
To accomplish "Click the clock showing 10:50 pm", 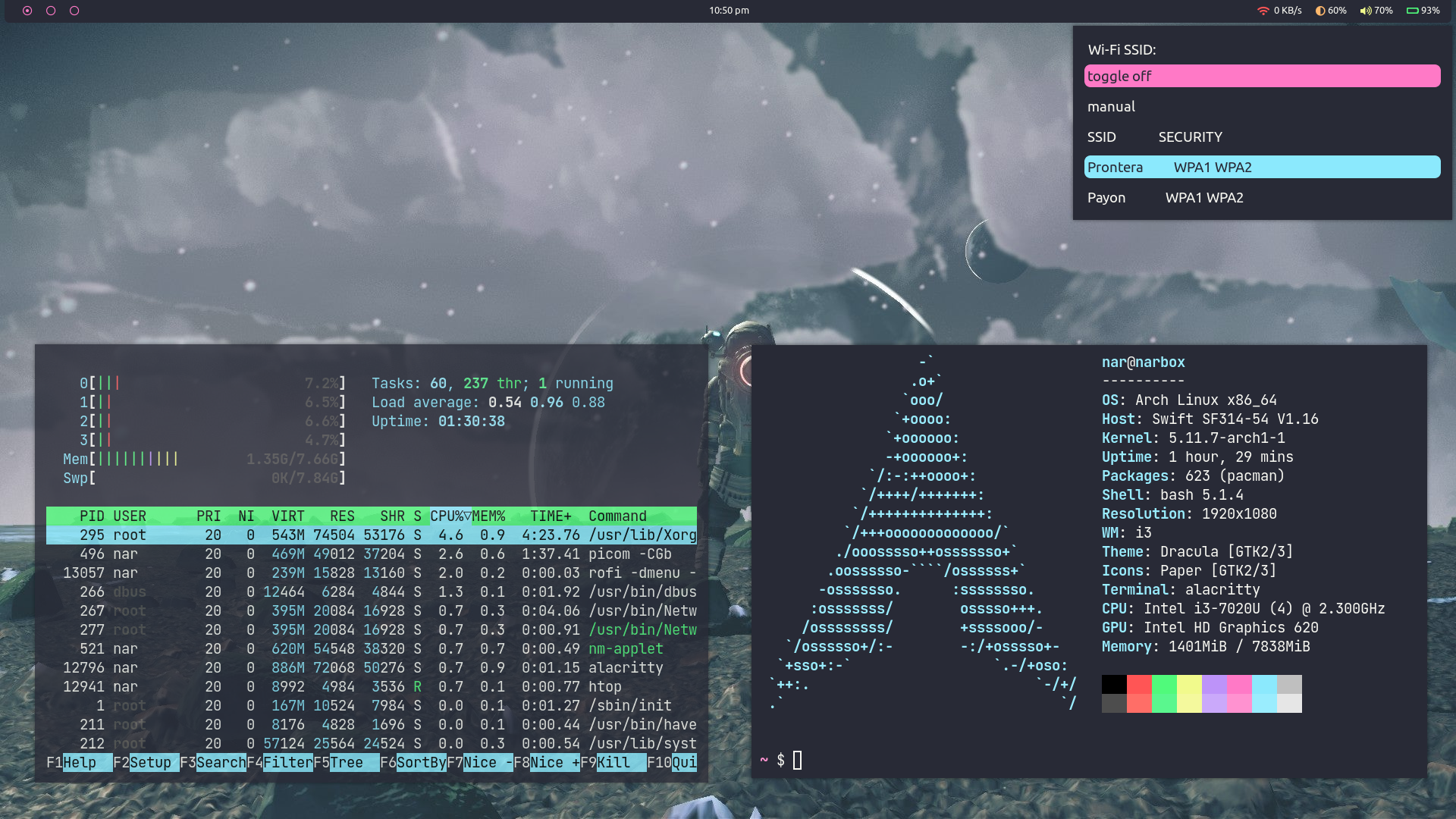I will (x=729, y=11).
